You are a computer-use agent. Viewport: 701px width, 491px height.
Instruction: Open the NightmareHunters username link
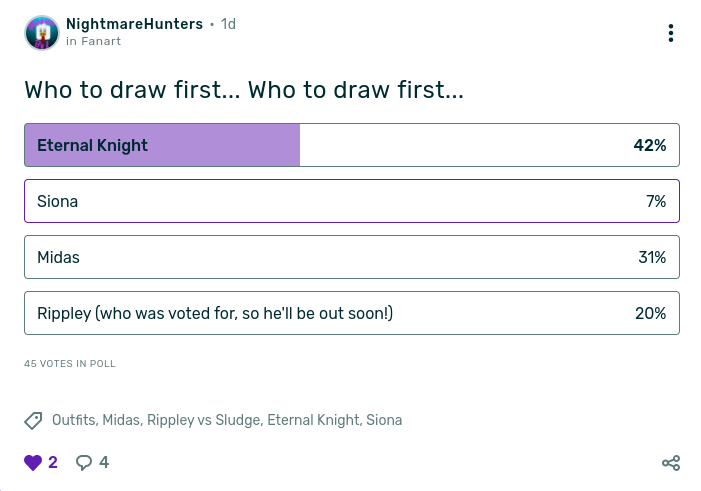134,23
